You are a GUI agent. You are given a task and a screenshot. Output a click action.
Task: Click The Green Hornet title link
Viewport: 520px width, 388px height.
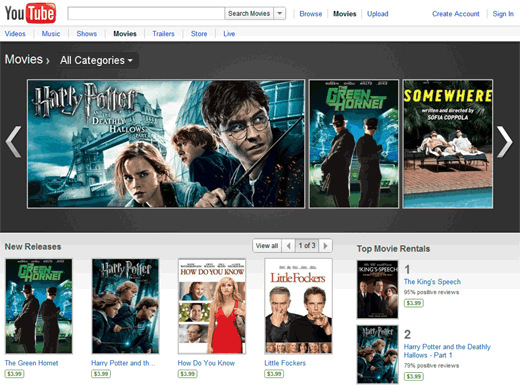coord(31,363)
